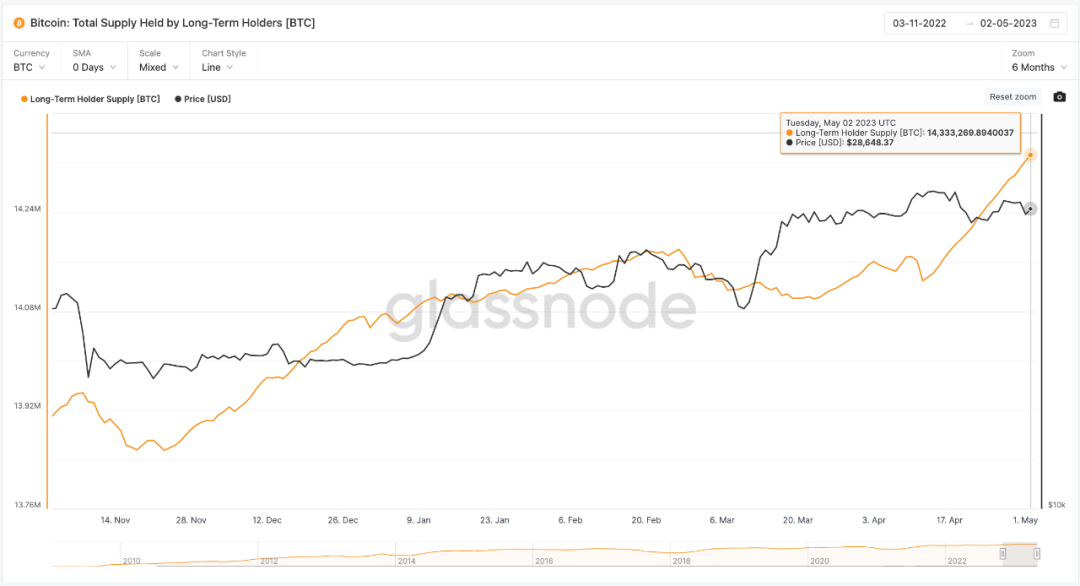Toggle Long-Term Holder Supply legend series
The height and width of the screenshot is (586, 1080).
[90, 99]
